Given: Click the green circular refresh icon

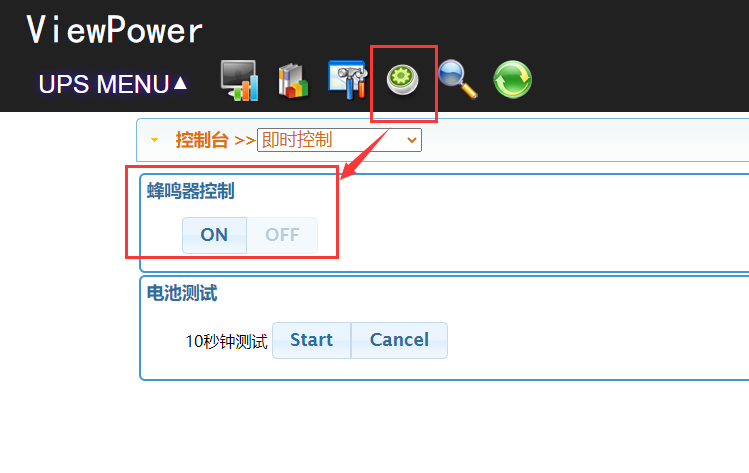Looking at the screenshot, I should pyautogui.click(x=513, y=79).
